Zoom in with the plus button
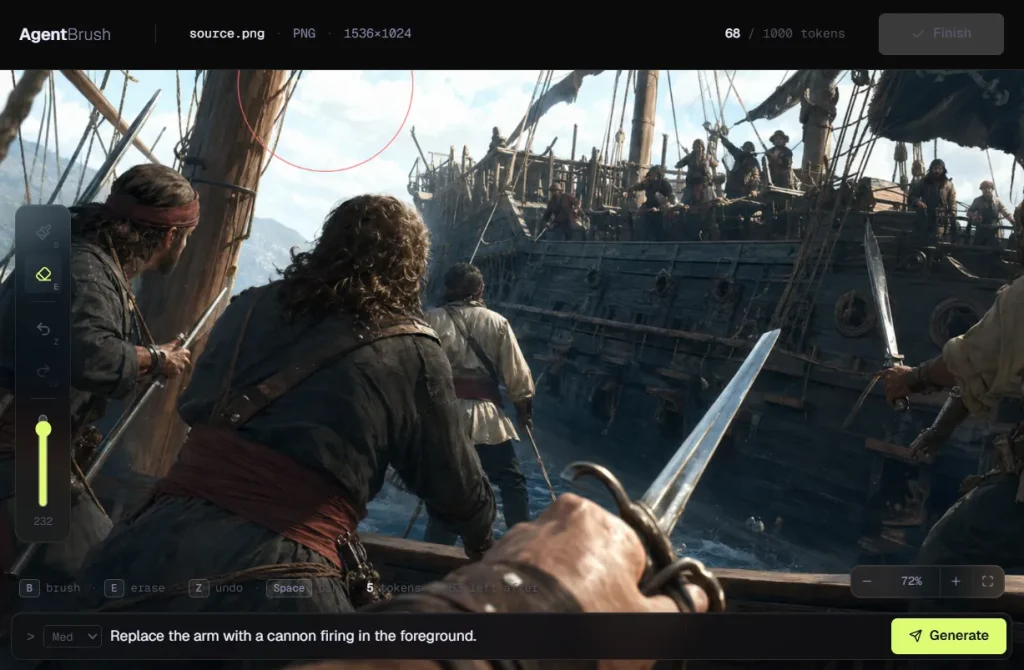This screenshot has height=670, width=1024. pos(955,581)
